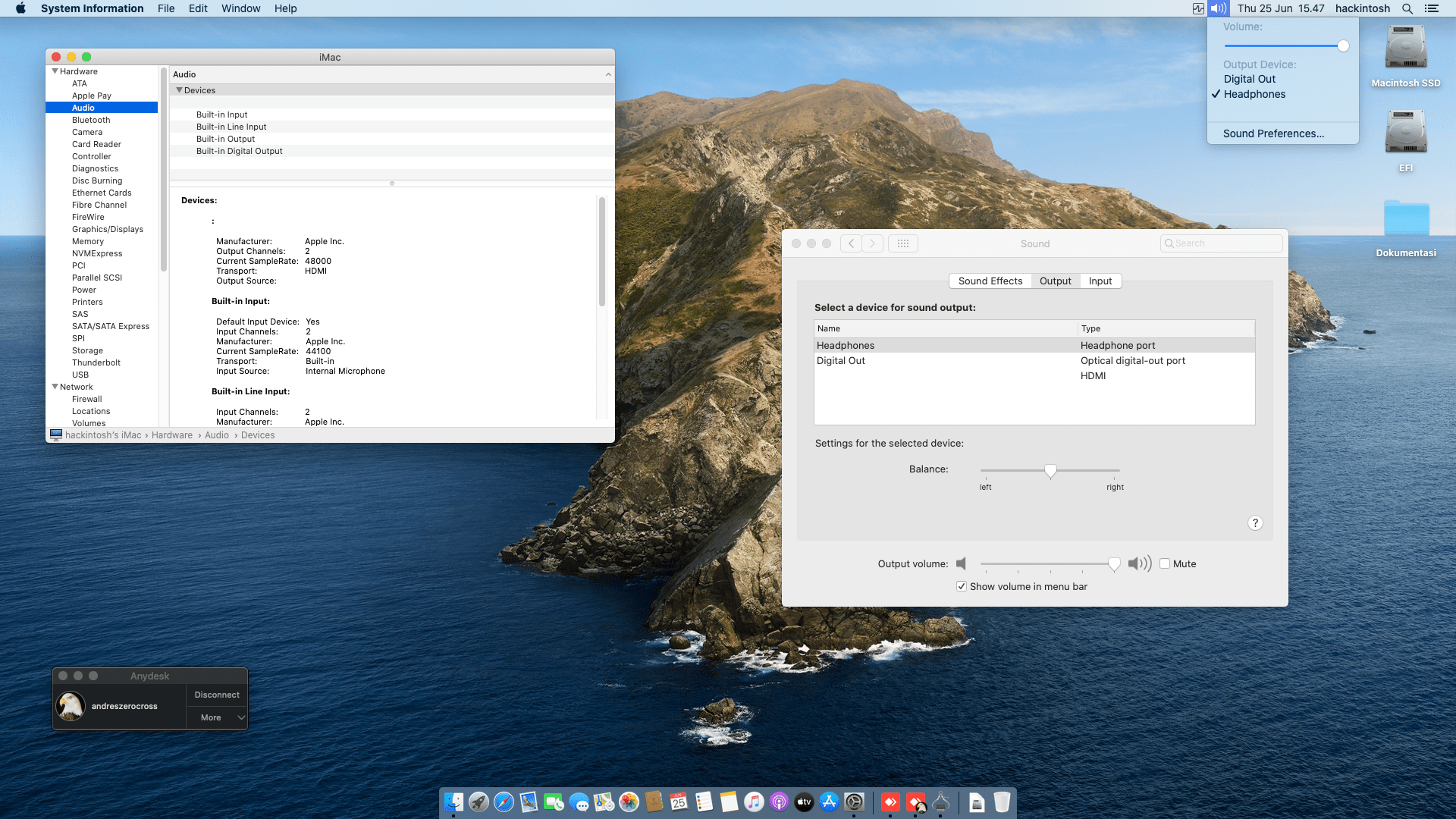Click hackintosh user name in menu bar

point(1363,8)
